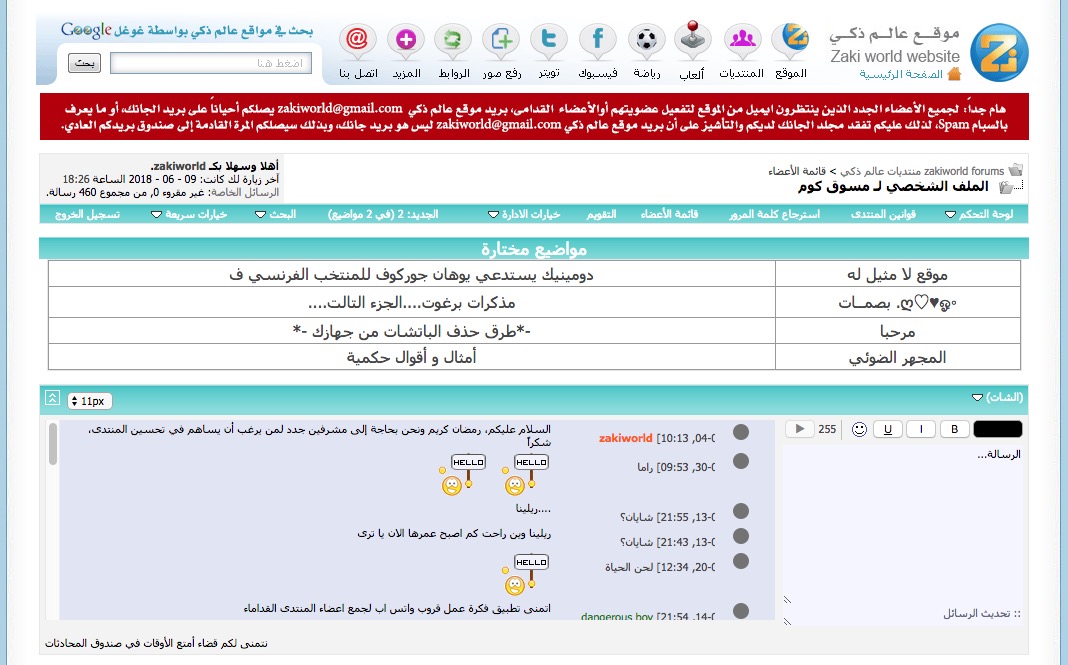
Task: Click راما username in the chat
Action: 645,467
